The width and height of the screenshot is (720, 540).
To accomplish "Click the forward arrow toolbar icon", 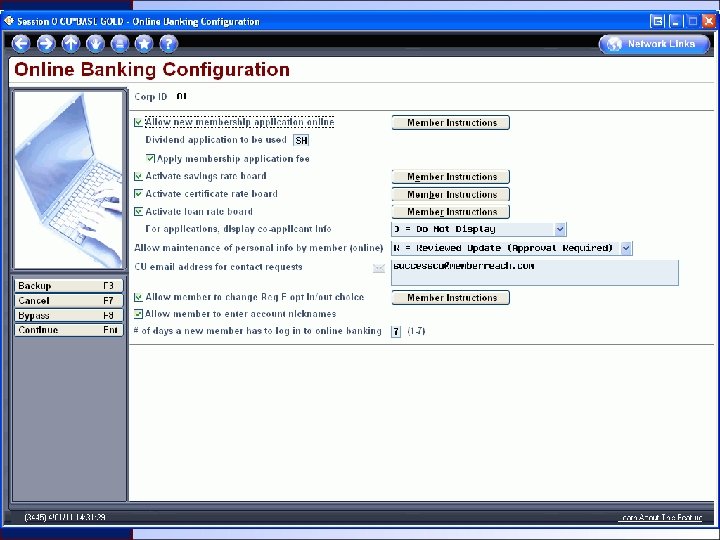I will 45,44.
